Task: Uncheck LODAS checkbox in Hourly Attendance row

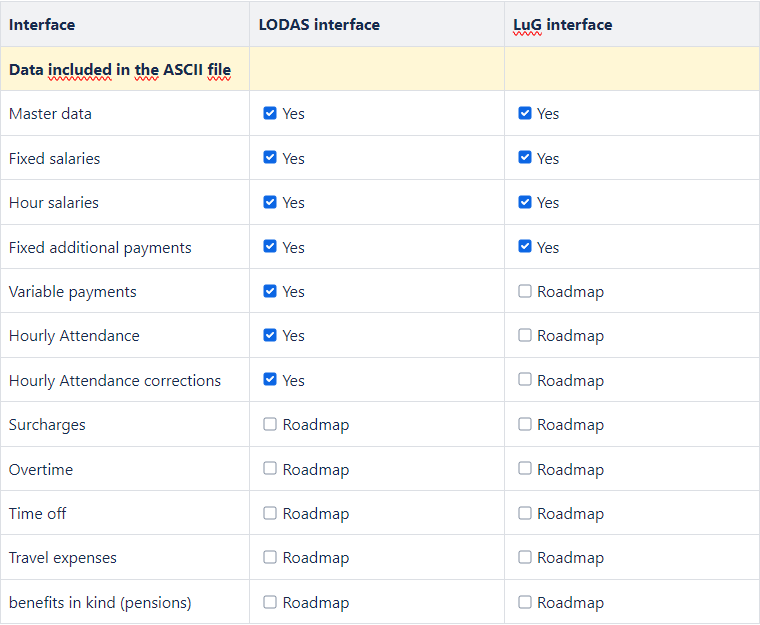Action: 270,335
